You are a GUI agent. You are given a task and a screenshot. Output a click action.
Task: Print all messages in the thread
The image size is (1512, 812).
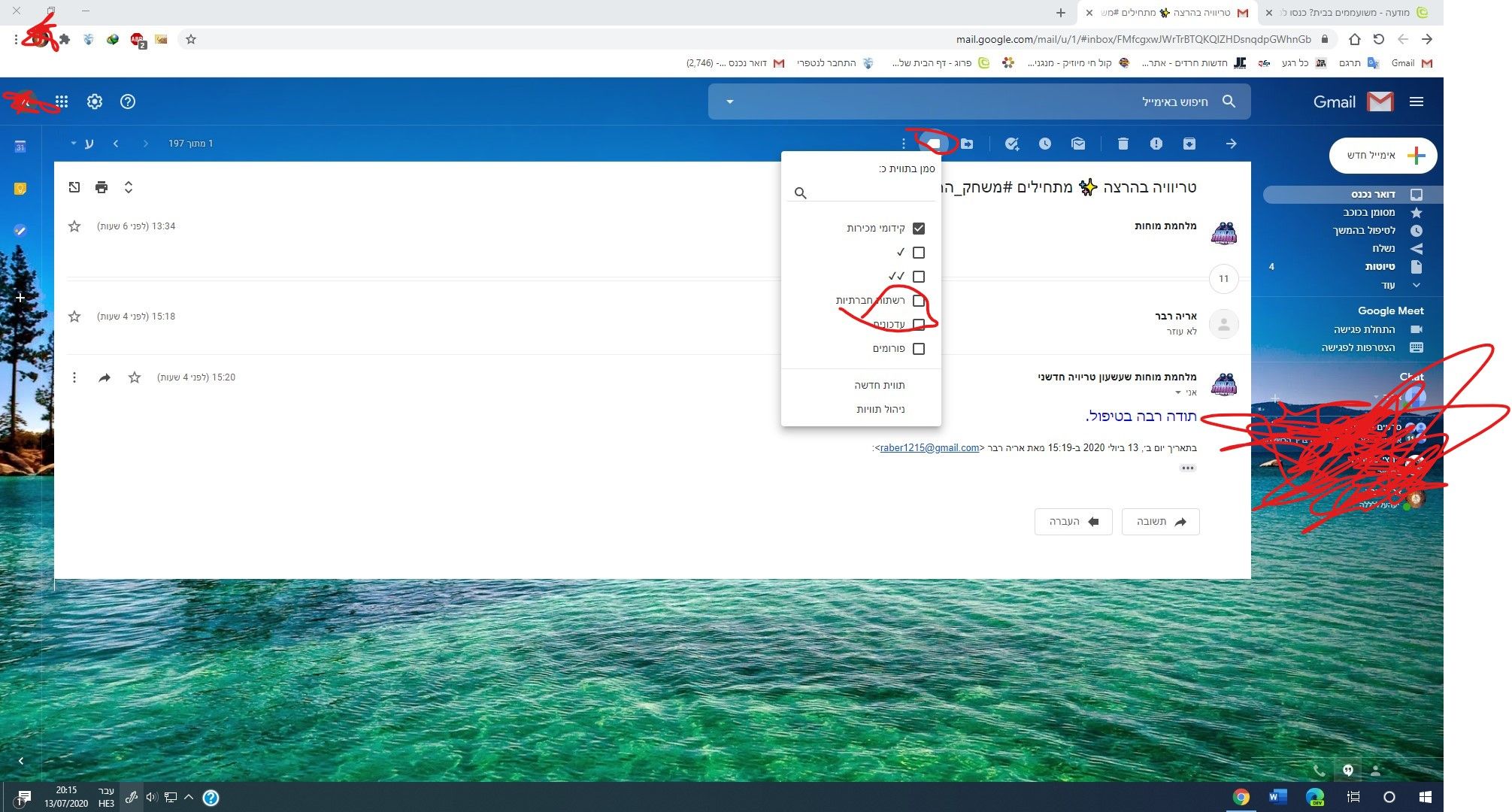click(x=102, y=187)
